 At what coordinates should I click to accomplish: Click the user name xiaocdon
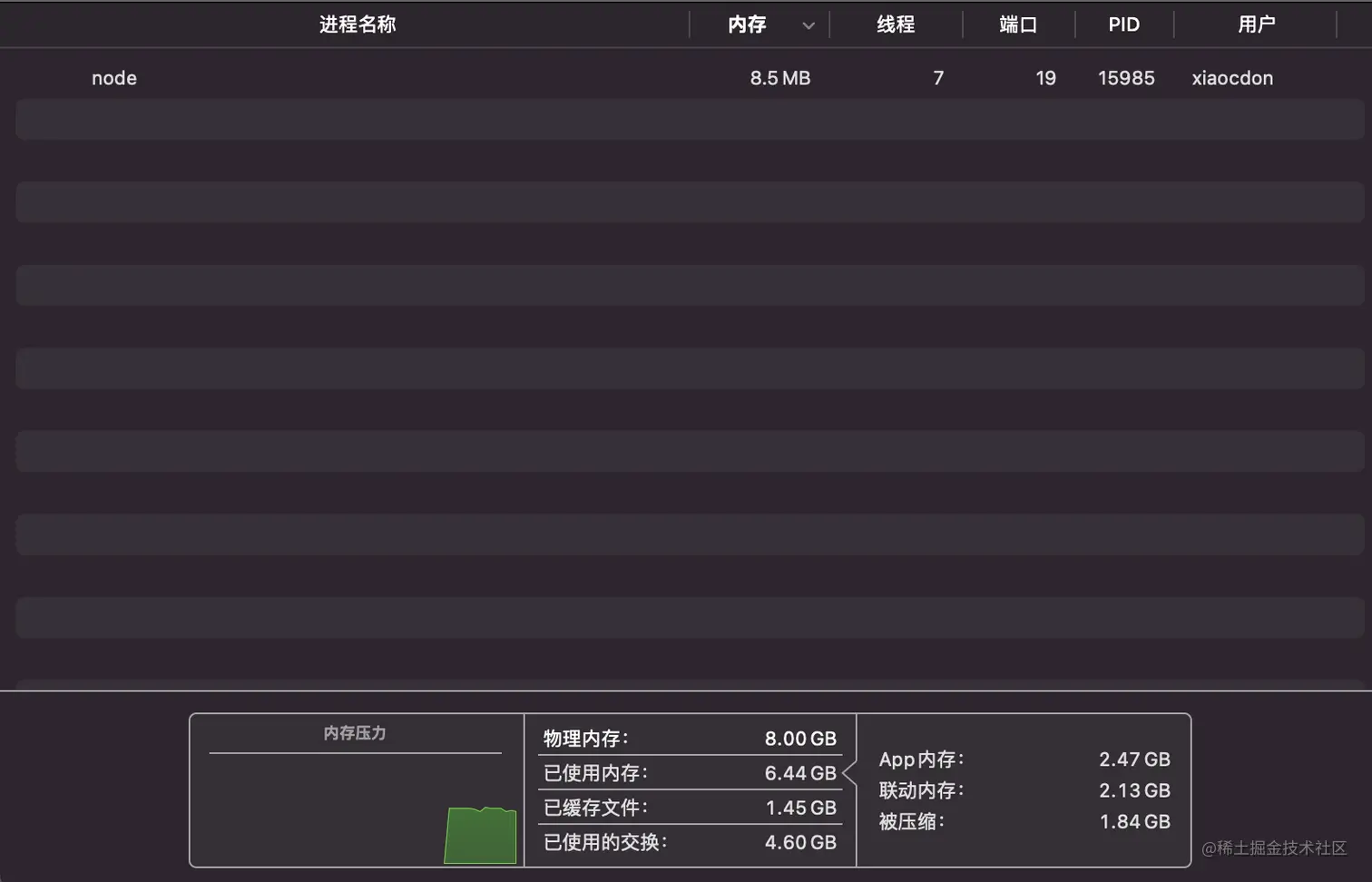click(x=1232, y=78)
